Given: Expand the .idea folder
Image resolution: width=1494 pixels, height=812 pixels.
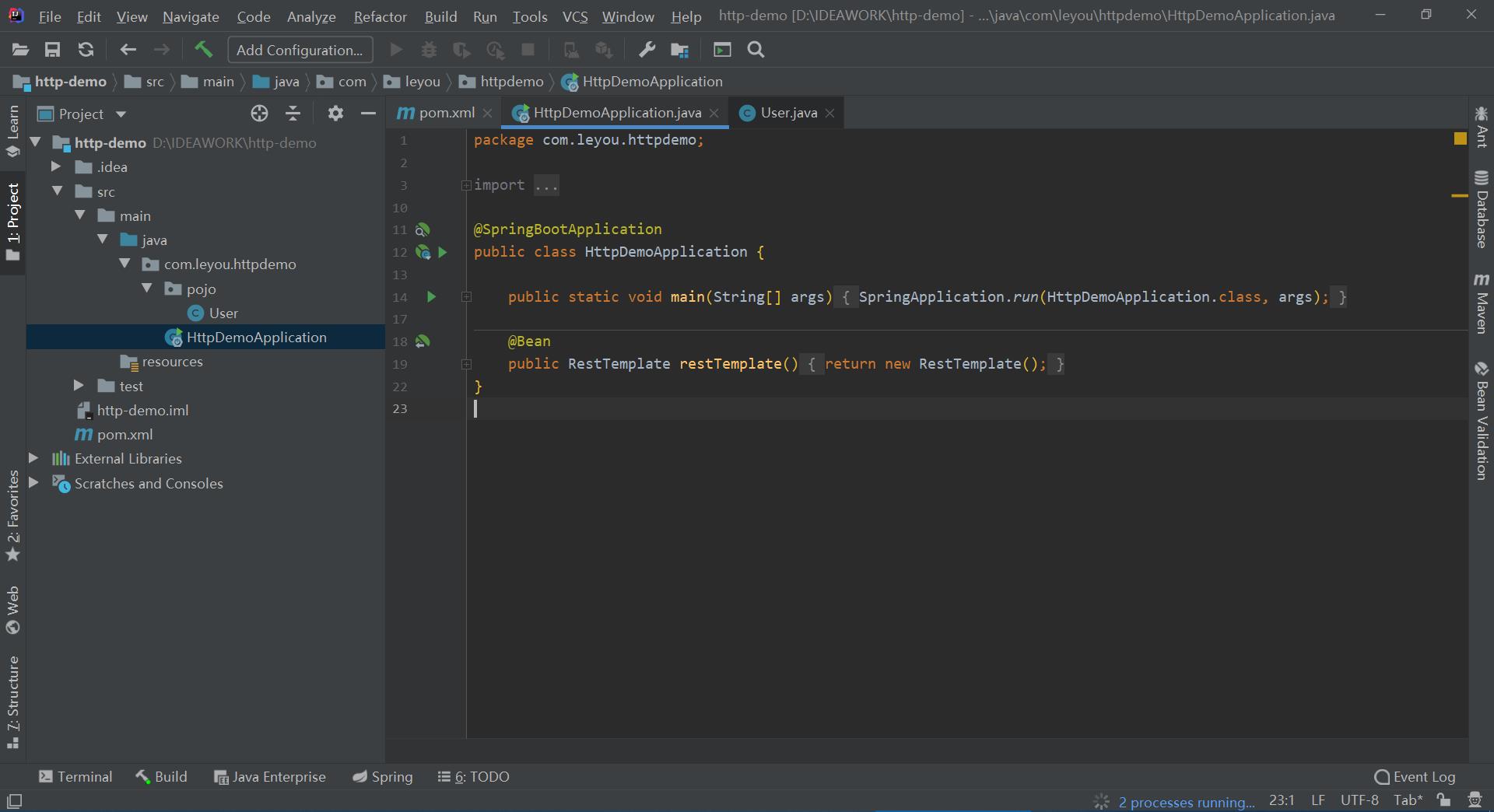Looking at the screenshot, I should pos(56,166).
